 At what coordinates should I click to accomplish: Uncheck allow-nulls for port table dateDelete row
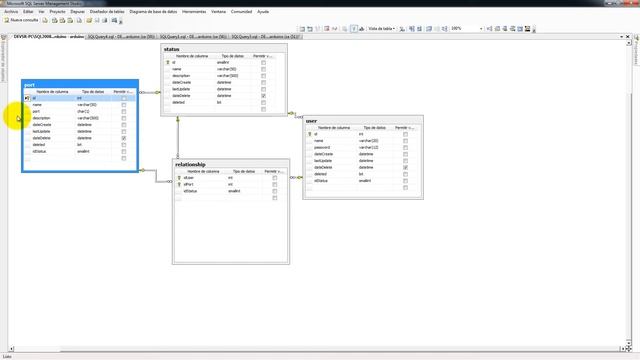[x=124, y=138]
